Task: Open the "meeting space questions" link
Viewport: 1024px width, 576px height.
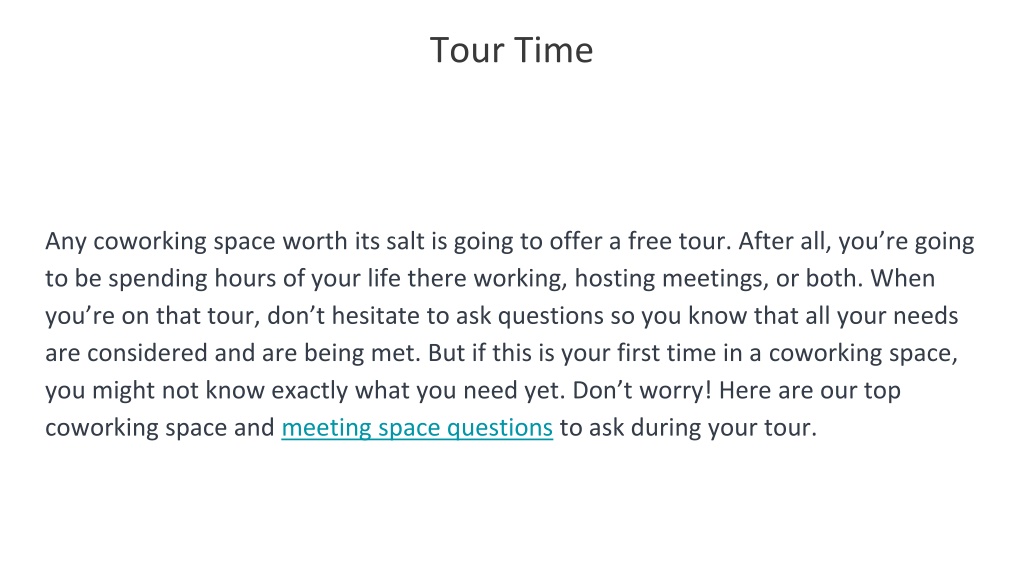Action: click(417, 428)
